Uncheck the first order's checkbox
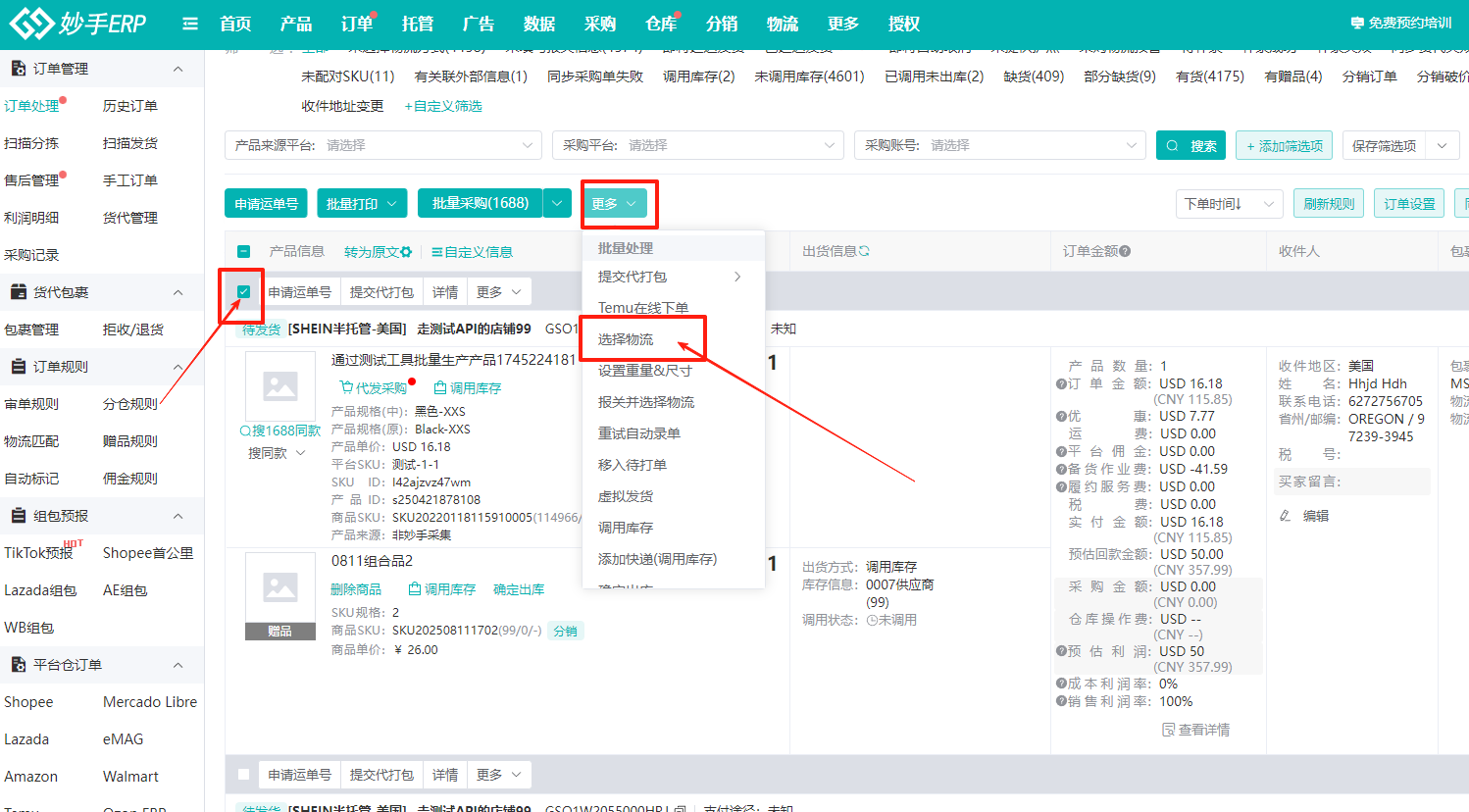This screenshot has width=1469, height=812. (x=243, y=291)
